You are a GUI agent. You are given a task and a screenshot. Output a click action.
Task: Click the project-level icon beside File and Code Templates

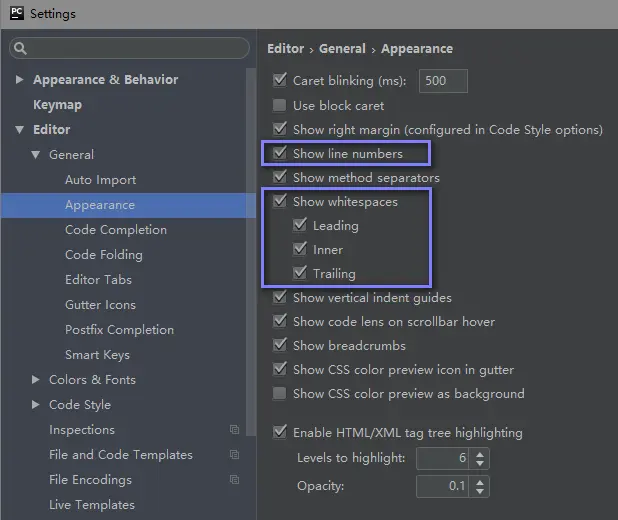coord(235,455)
